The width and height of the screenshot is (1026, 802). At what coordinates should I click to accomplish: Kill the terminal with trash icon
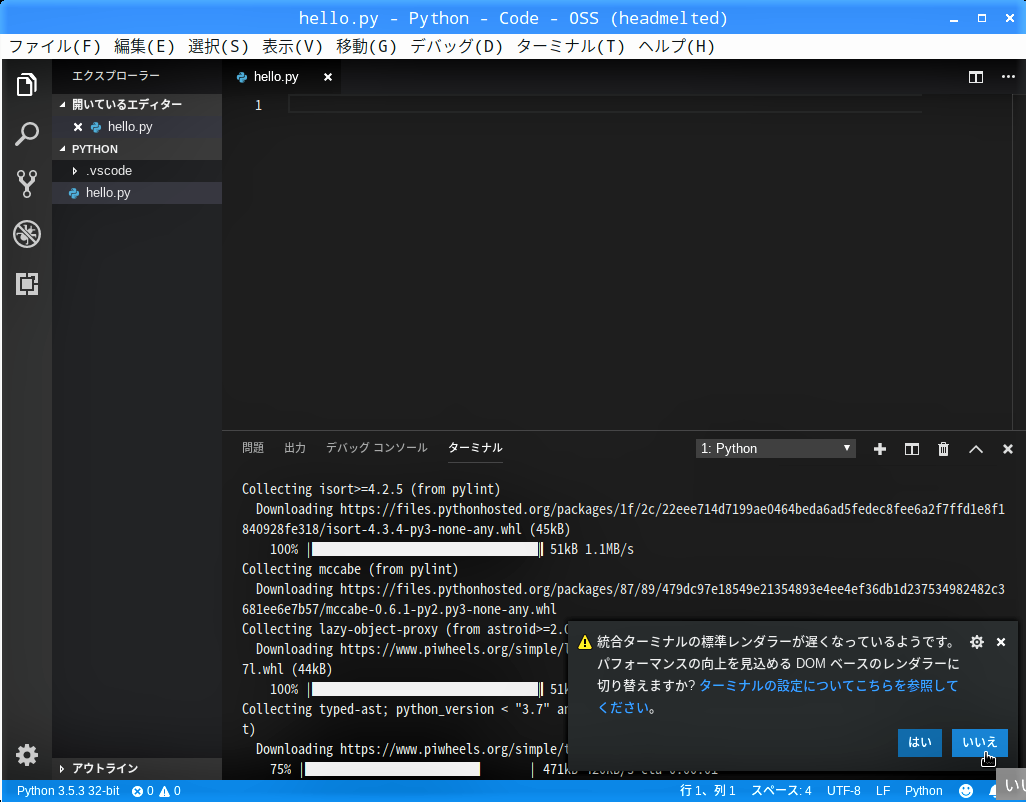tap(944, 449)
